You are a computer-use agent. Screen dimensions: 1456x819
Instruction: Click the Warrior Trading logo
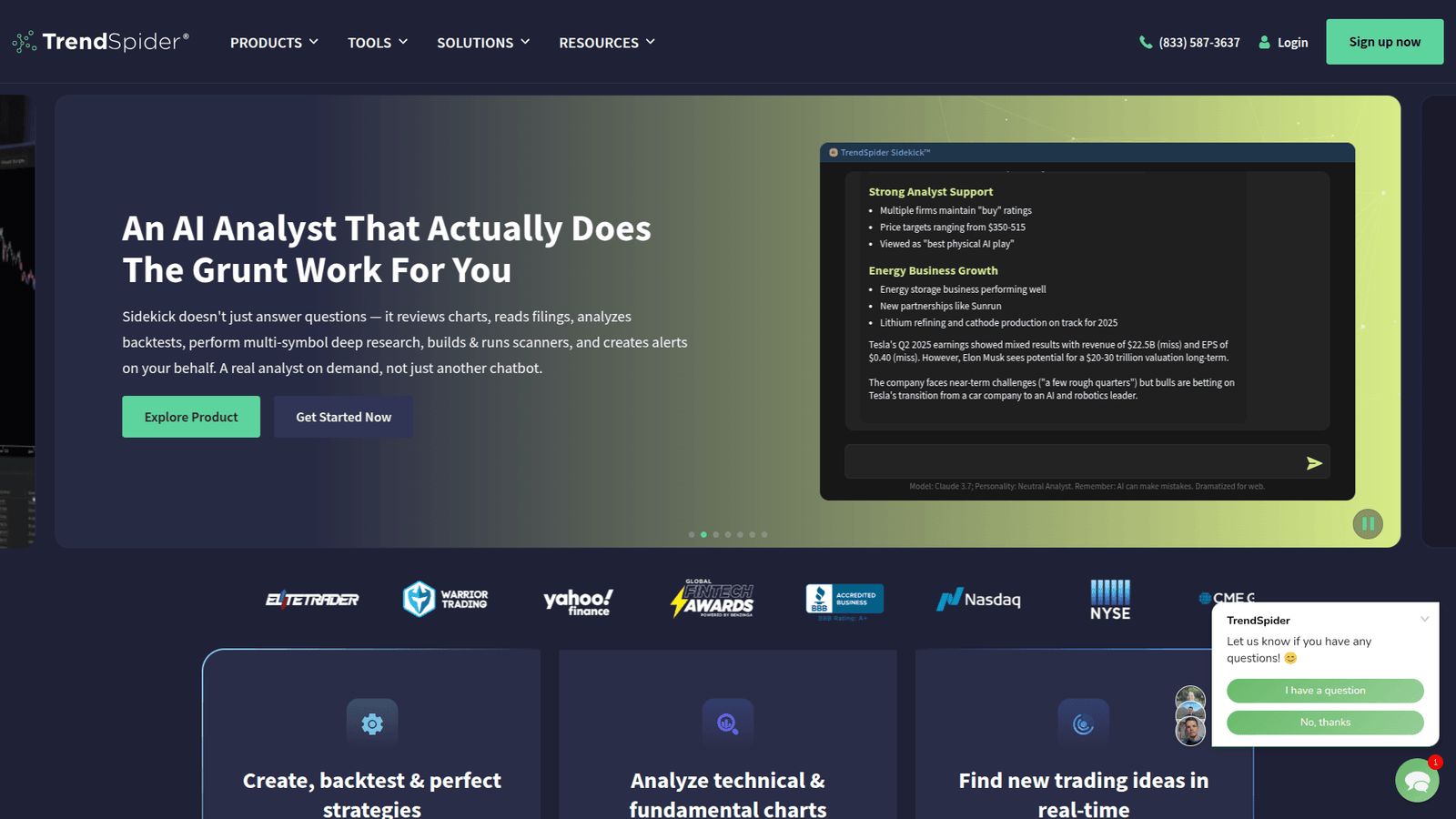pos(446,599)
